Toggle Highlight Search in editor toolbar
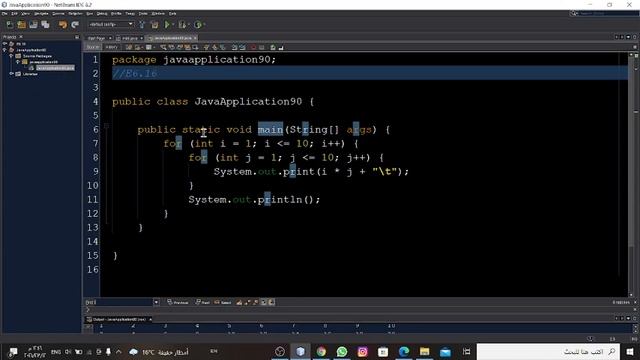 pos(188,48)
